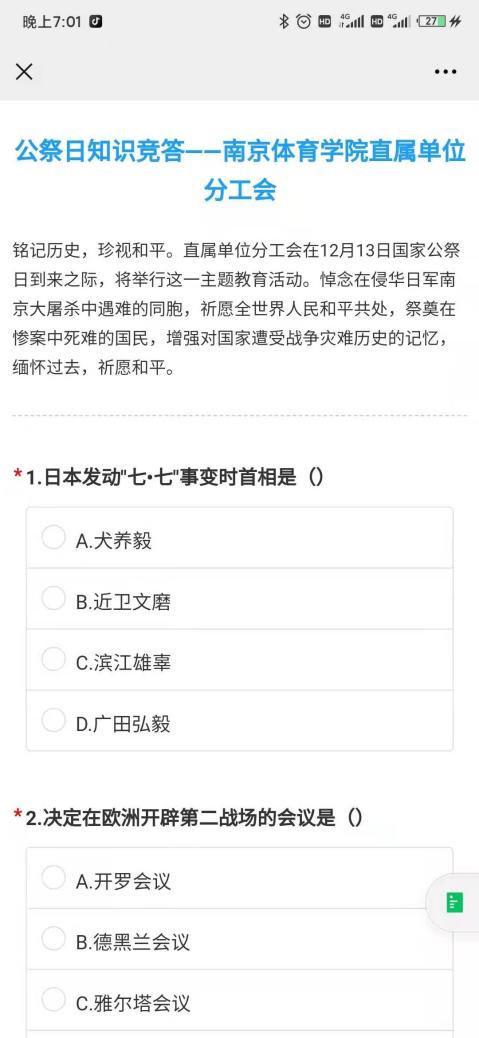479x1038 pixels.
Task: Tap the battery indicator icon
Action: (431, 22)
